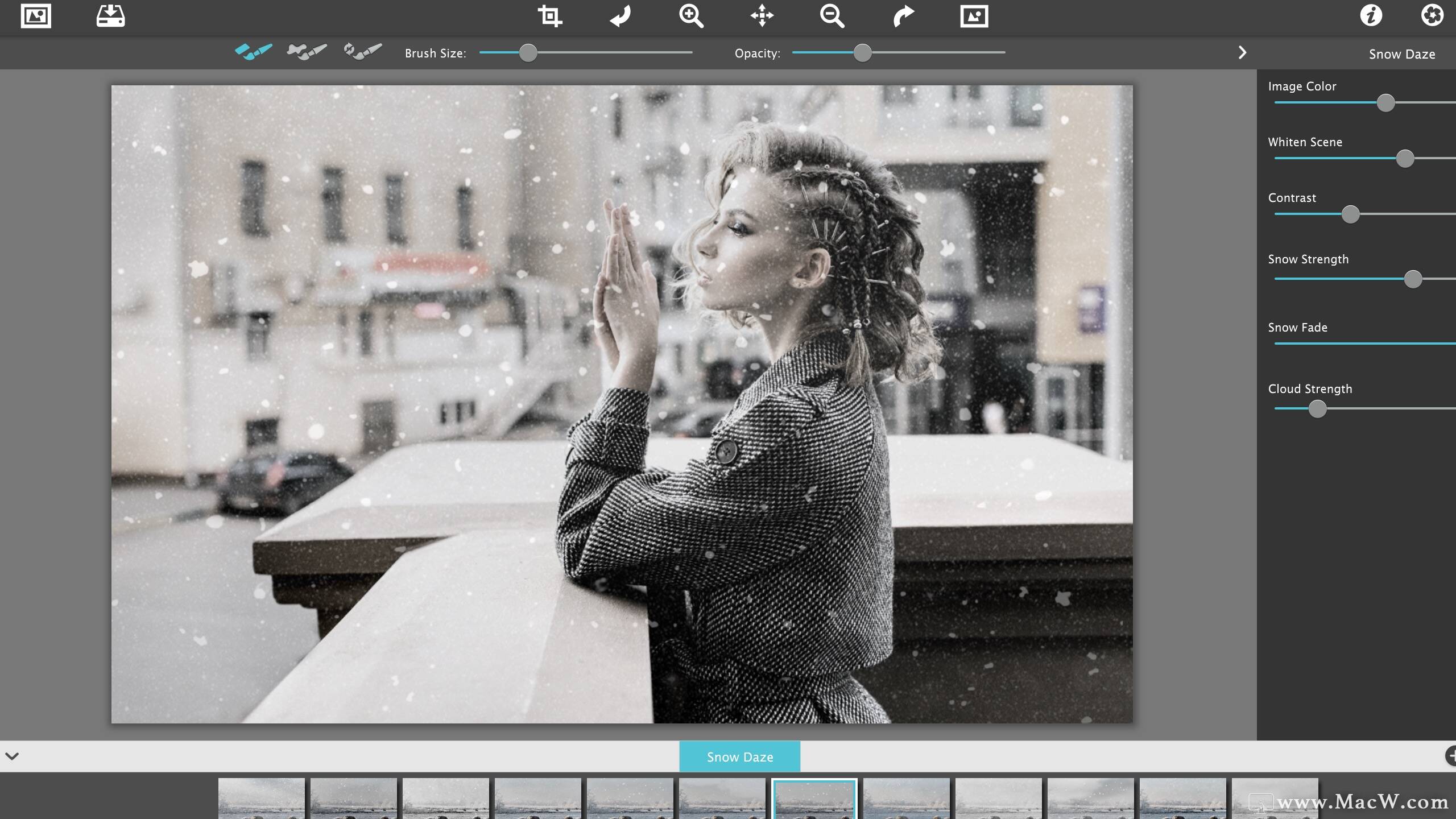This screenshot has width=1456, height=819.
Task: Click the Contrast label
Action: tap(1292, 198)
